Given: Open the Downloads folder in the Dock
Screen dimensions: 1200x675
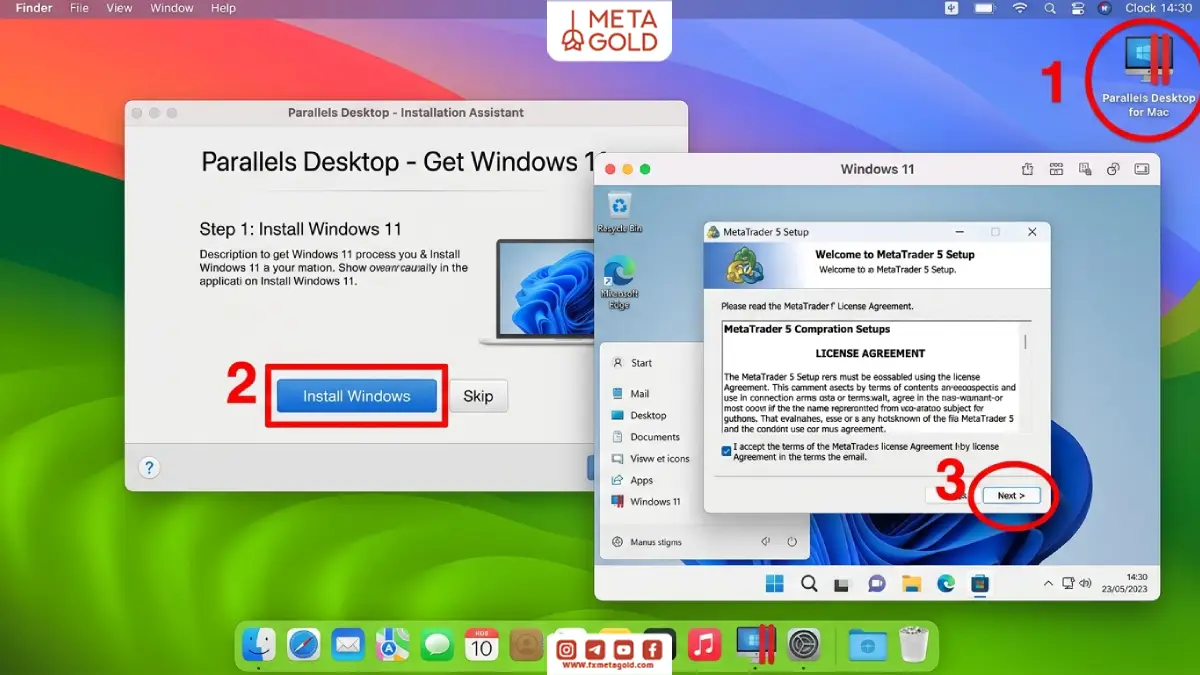Looking at the screenshot, I should [867, 645].
